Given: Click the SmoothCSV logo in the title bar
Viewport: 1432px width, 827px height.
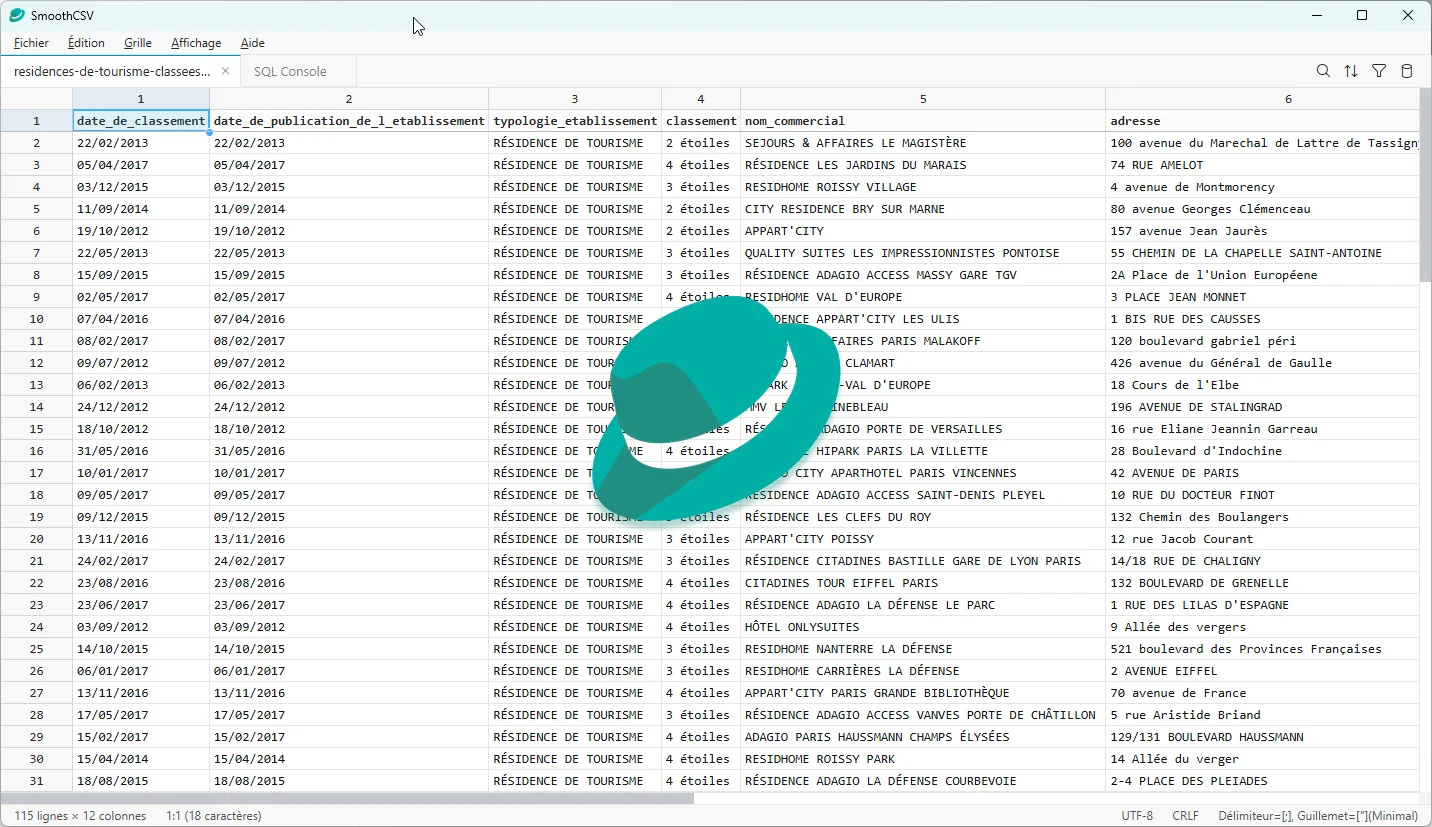Looking at the screenshot, I should pyautogui.click(x=15, y=15).
